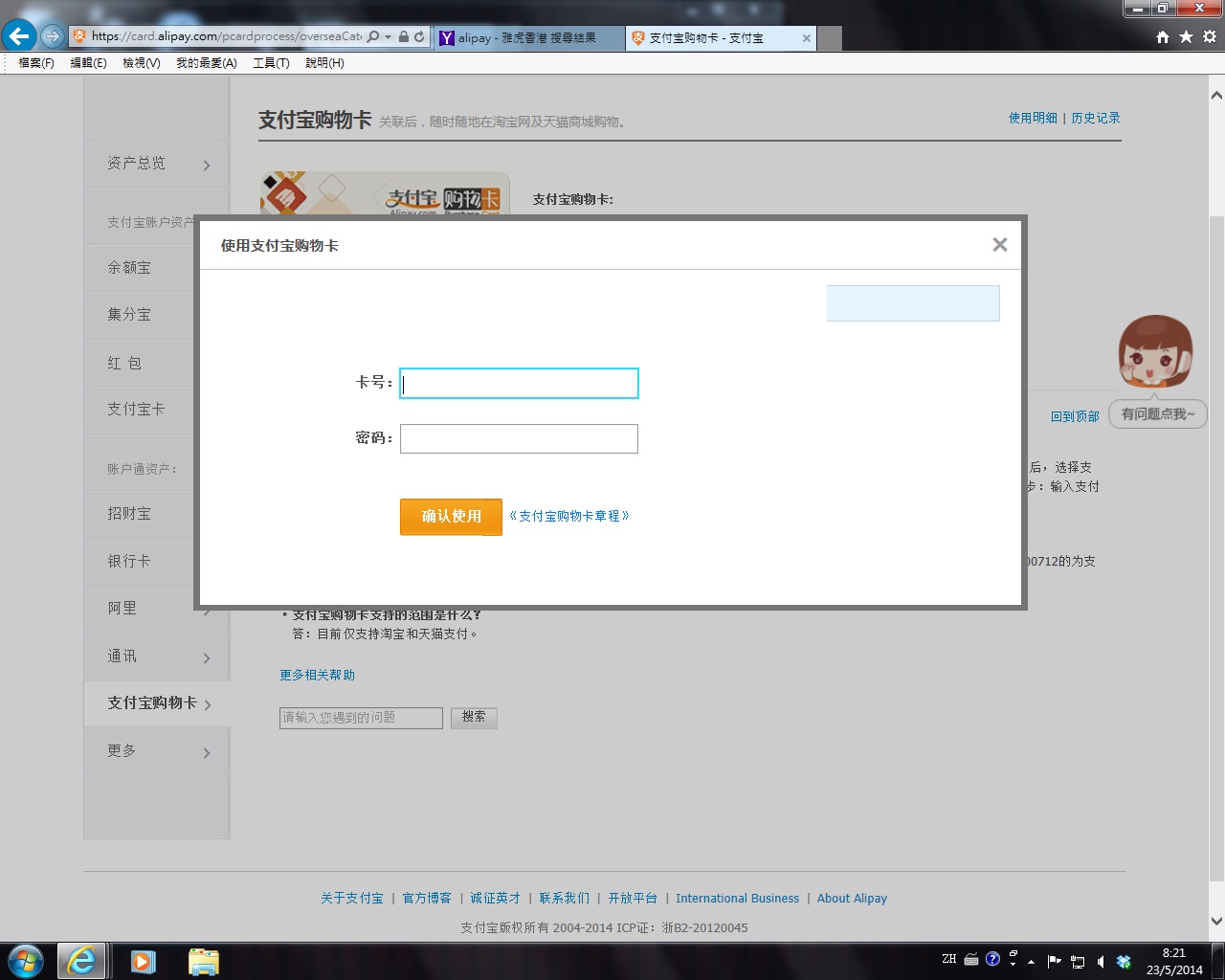Reload the page with the refresh icon
This screenshot has width=1225, height=980.
pyautogui.click(x=419, y=36)
